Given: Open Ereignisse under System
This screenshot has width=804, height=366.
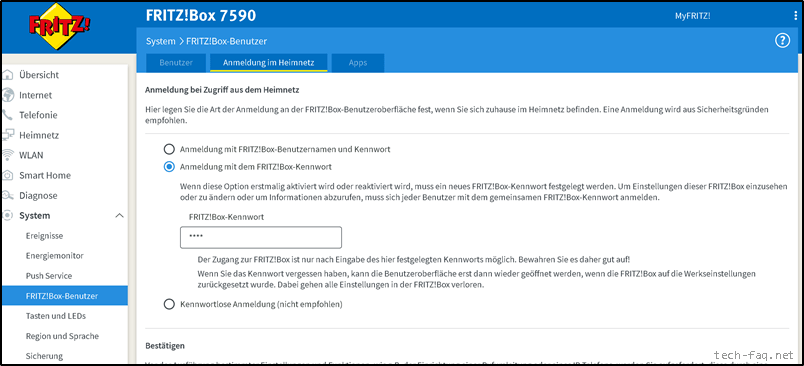Looking at the screenshot, I should pos(44,236).
